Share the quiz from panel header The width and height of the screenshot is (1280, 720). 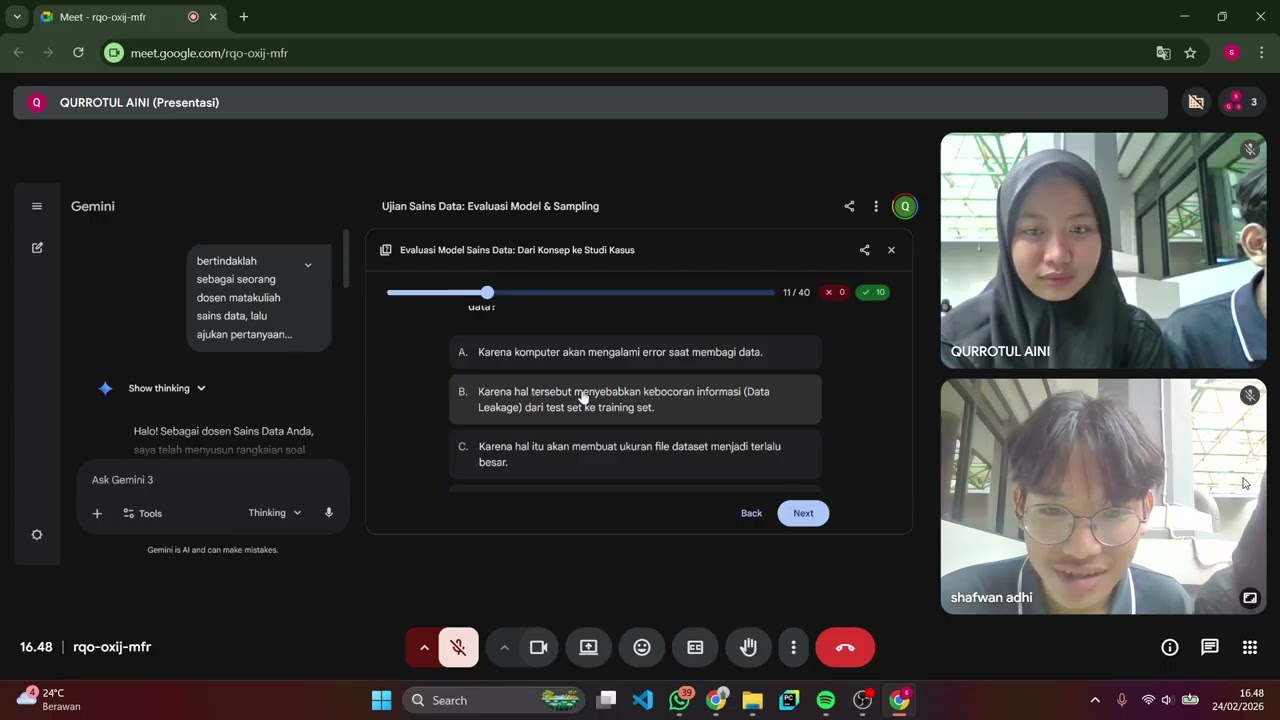(864, 250)
